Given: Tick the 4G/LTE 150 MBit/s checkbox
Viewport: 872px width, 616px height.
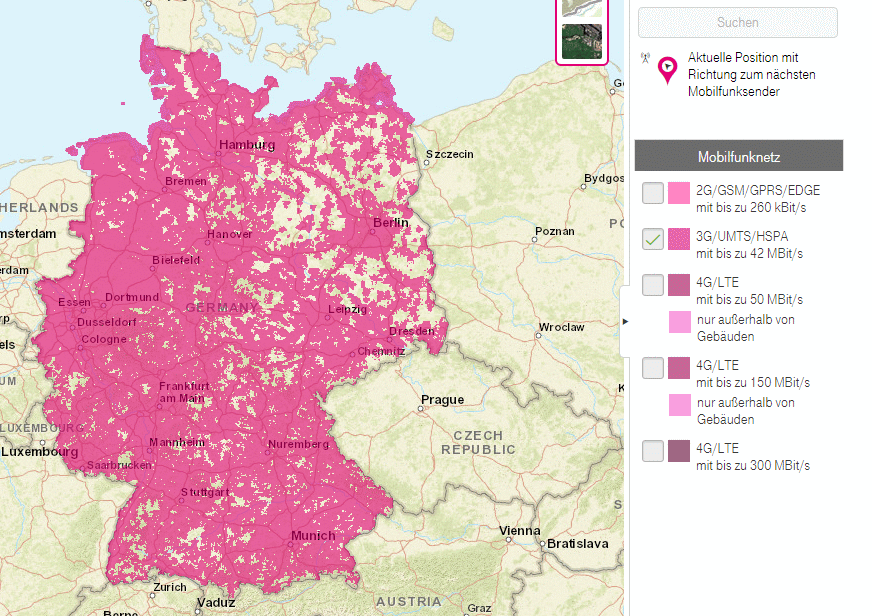Looking at the screenshot, I should pyautogui.click(x=653, y=367).
